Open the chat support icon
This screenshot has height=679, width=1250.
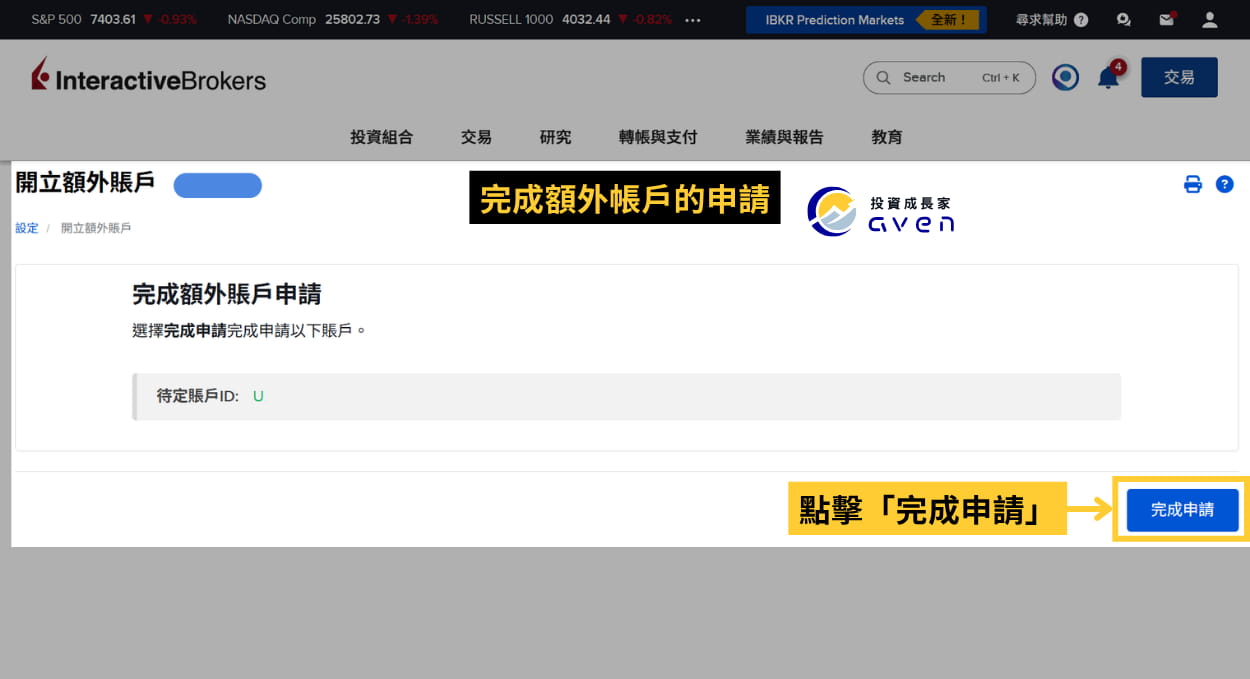point(1124,19)
